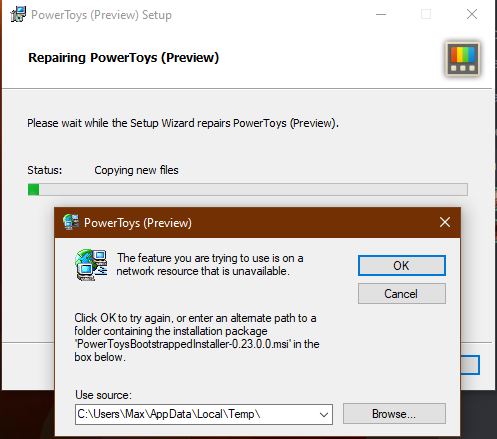Click the 'network resource that is unavailable' message
Screen dimensions: 497x439
coord(203,271)
